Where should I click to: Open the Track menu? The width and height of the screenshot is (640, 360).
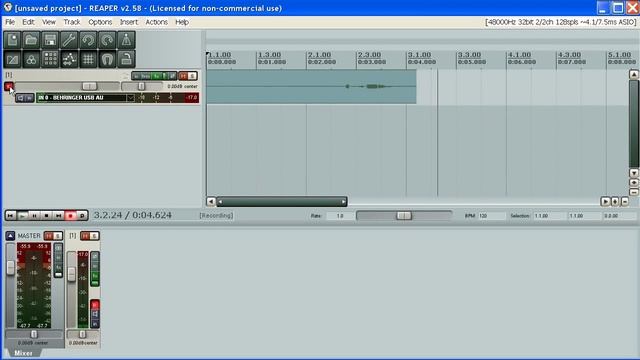tap(72, 22)
